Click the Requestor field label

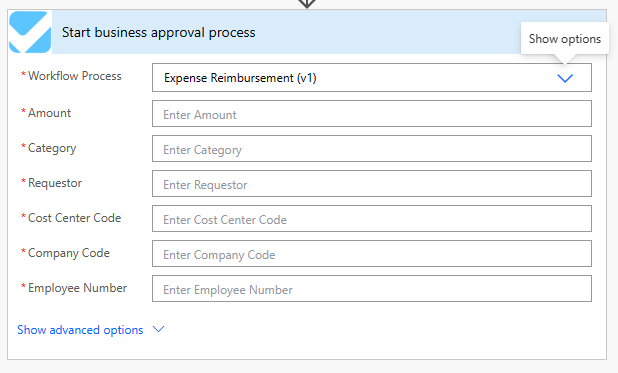point(55,183)
